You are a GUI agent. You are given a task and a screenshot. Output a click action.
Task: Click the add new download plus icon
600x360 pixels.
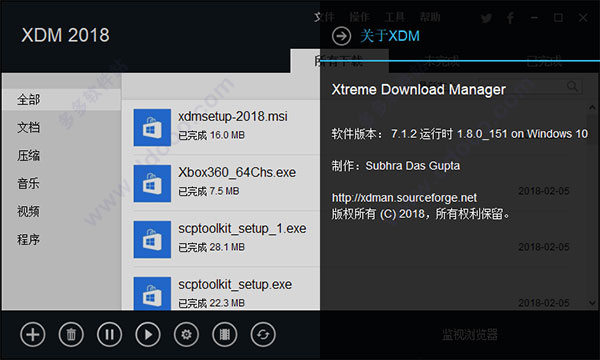pos(33,335)
